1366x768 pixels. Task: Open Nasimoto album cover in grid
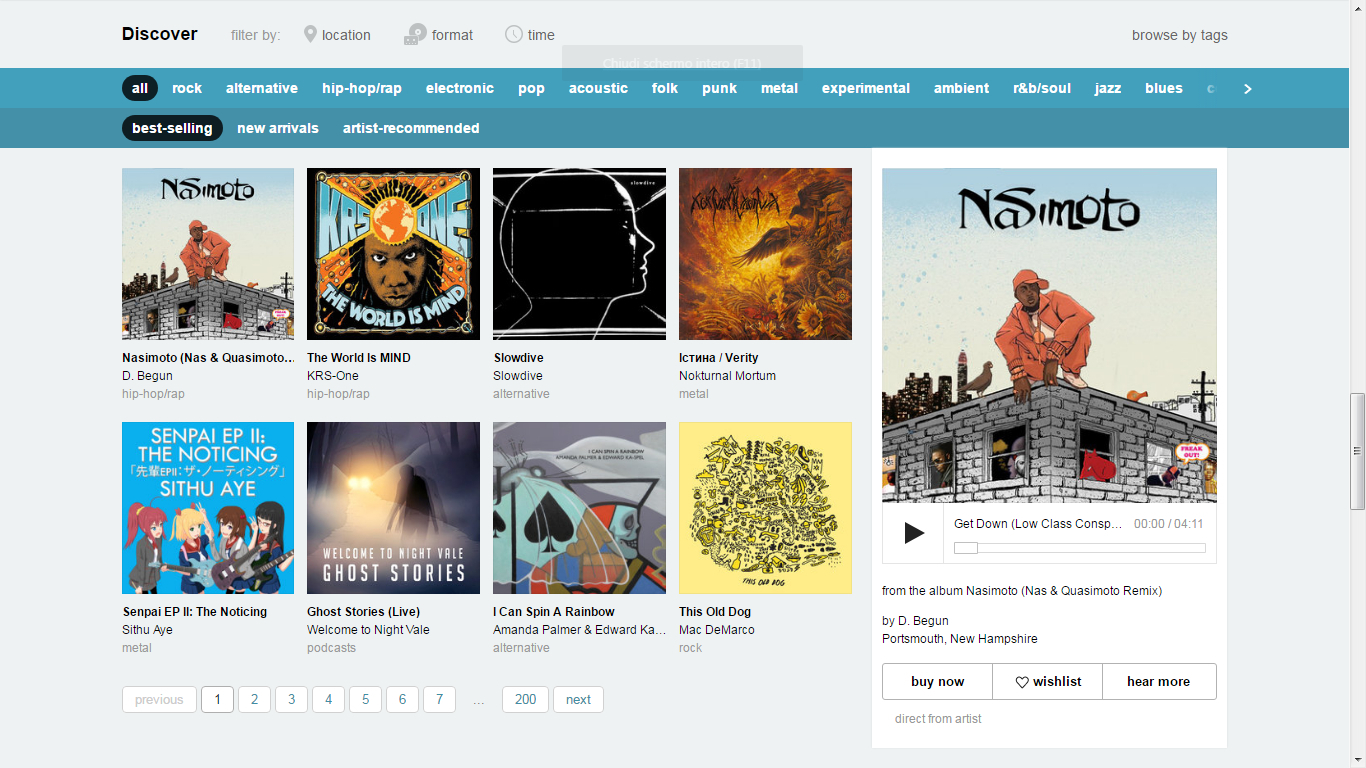[208, 254]
